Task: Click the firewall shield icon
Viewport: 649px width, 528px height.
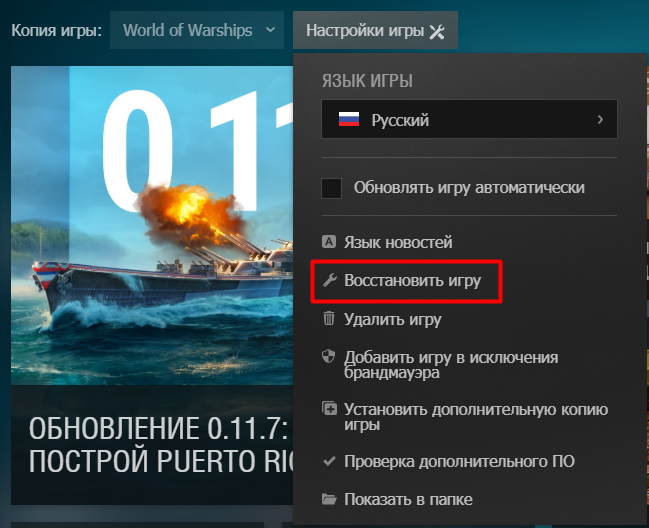Action: [x=329, y=356]
